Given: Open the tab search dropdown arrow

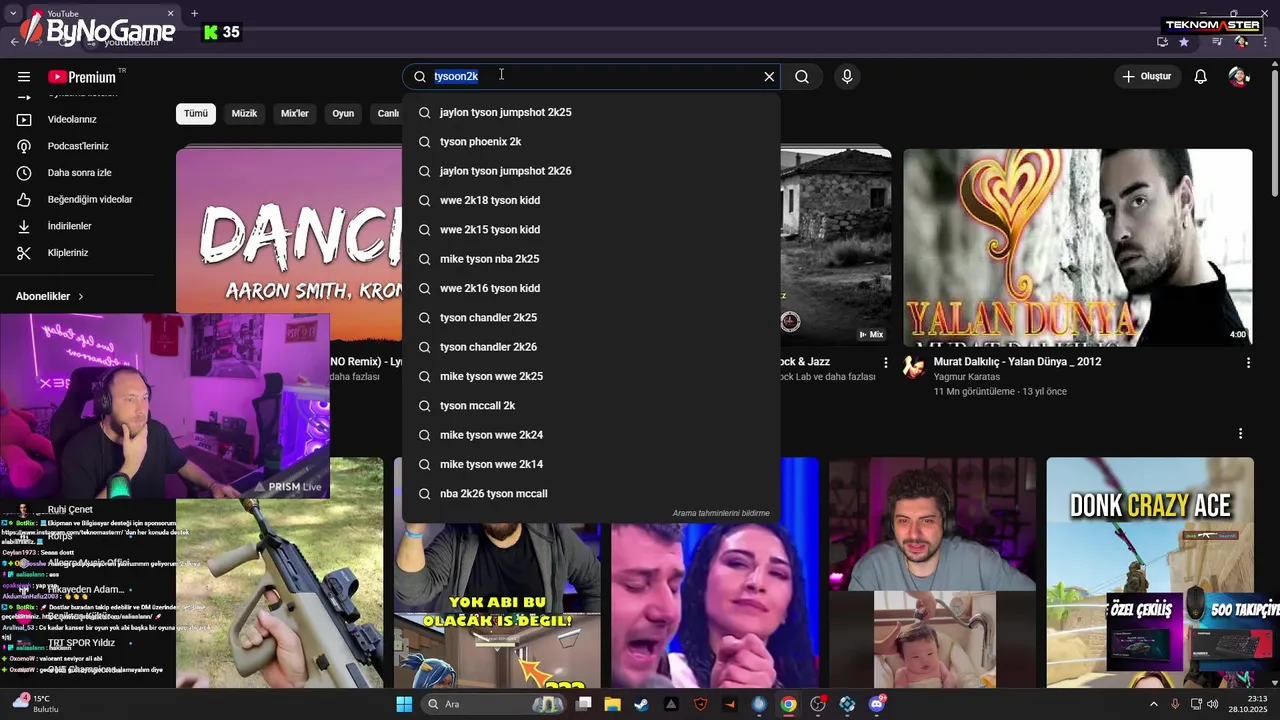Looking at the screenshot, I should pos(13,14).
